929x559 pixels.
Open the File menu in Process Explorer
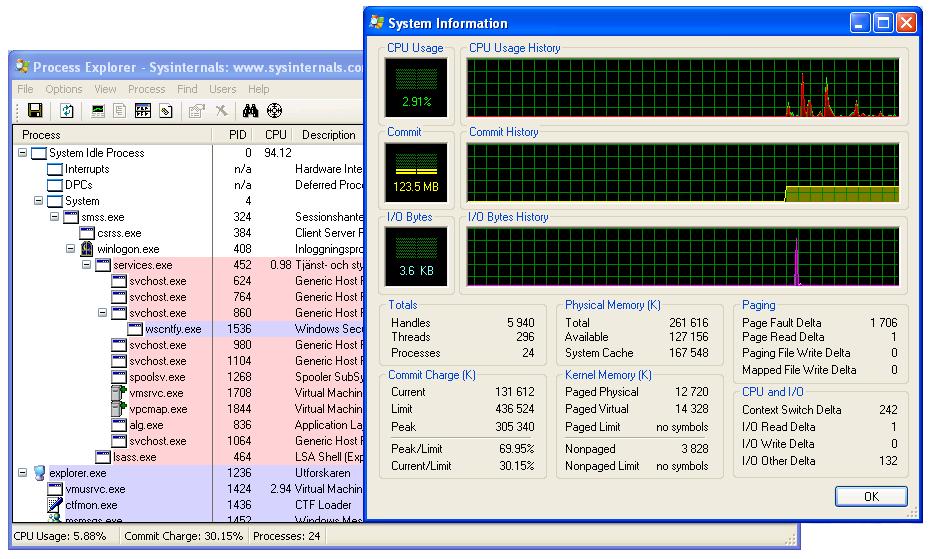pos(25,89)
